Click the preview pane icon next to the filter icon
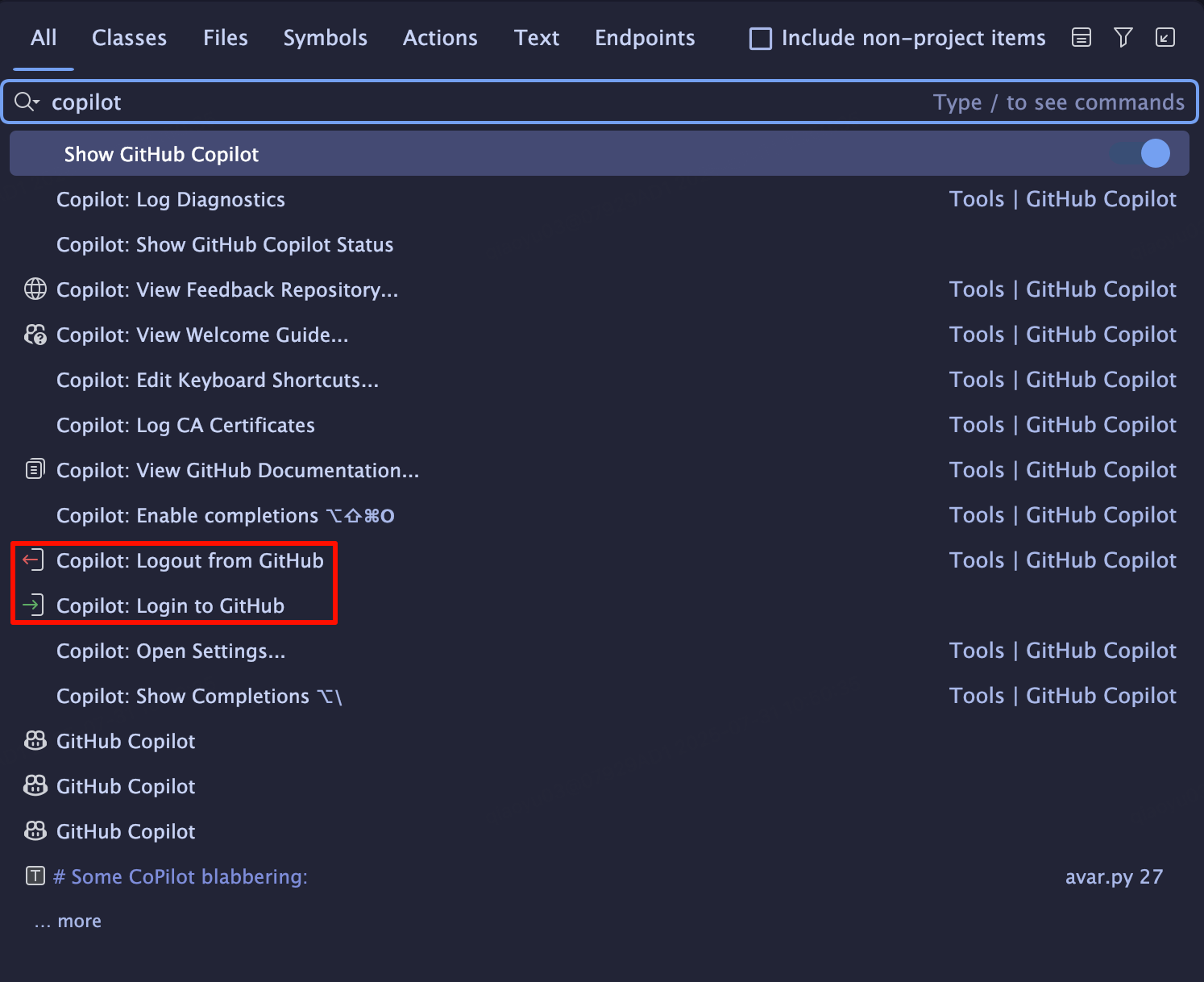Screen dimensions: 1204x982 pyautogui.click(x=1081, y=37)
